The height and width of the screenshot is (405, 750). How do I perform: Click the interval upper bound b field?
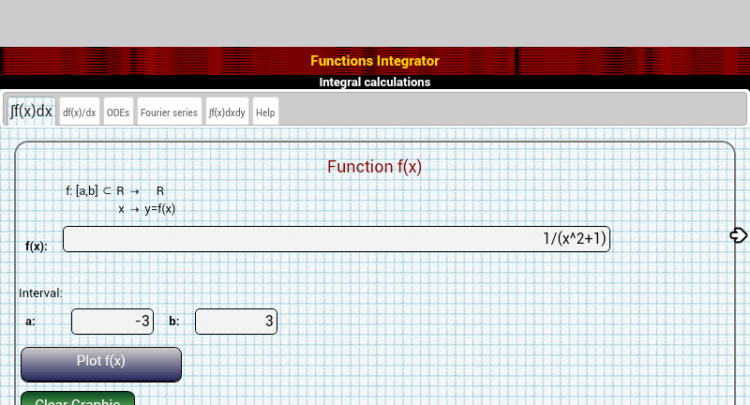point(236,321)
